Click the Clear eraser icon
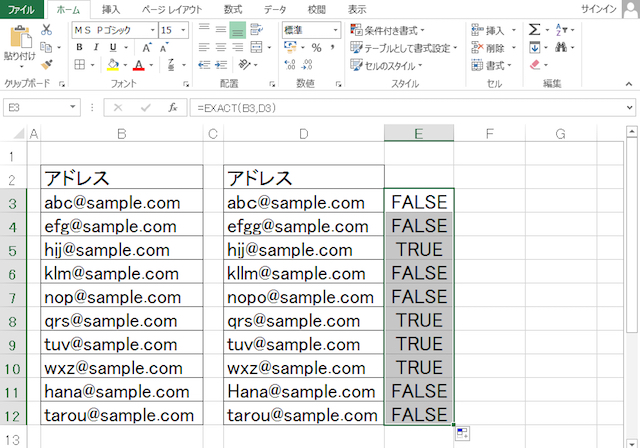640x448 pixels. (535, 65)
